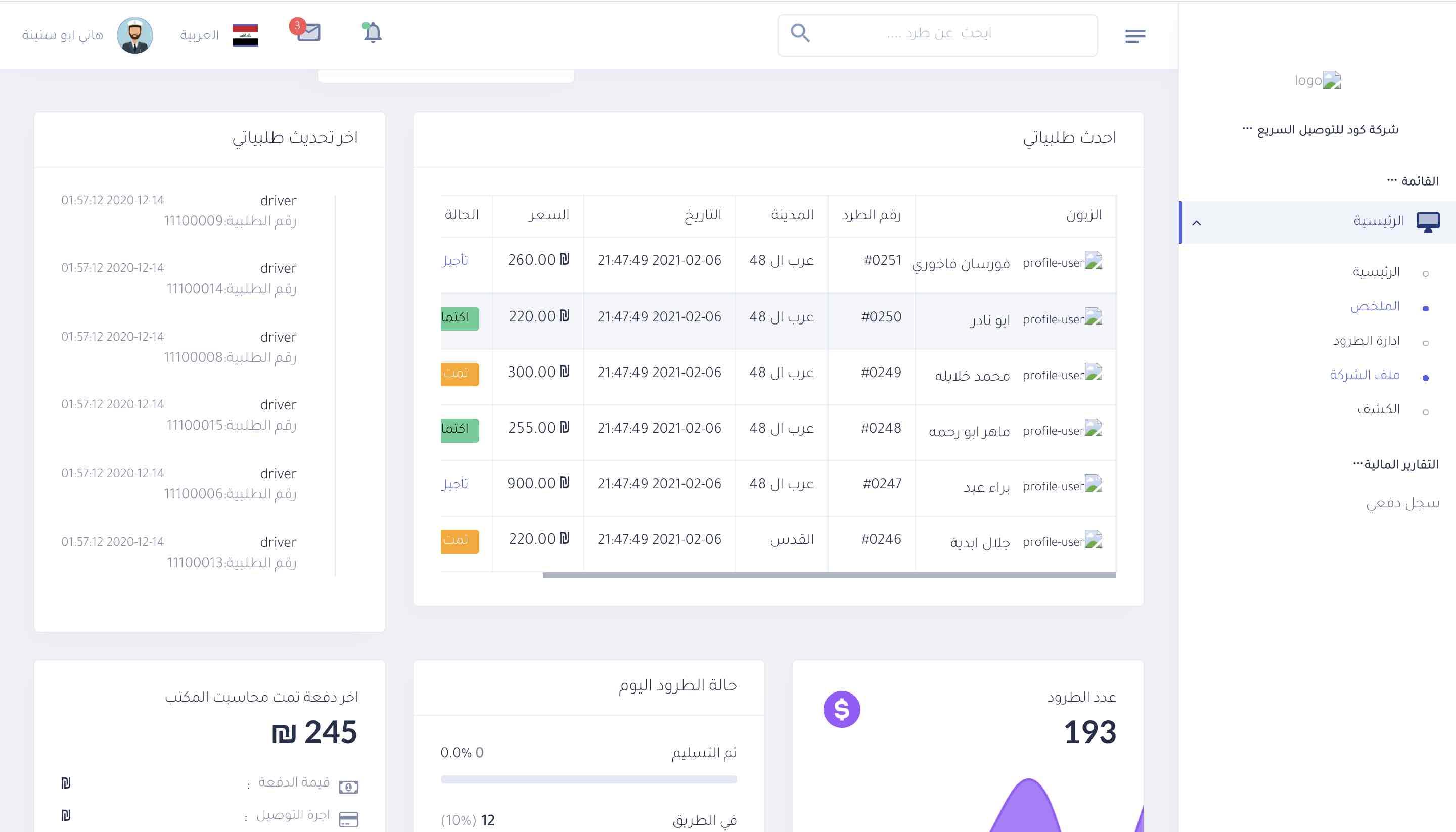1456x832 pixels.
Task: Open the العربية language dropdown
Action: click(199, 35)
